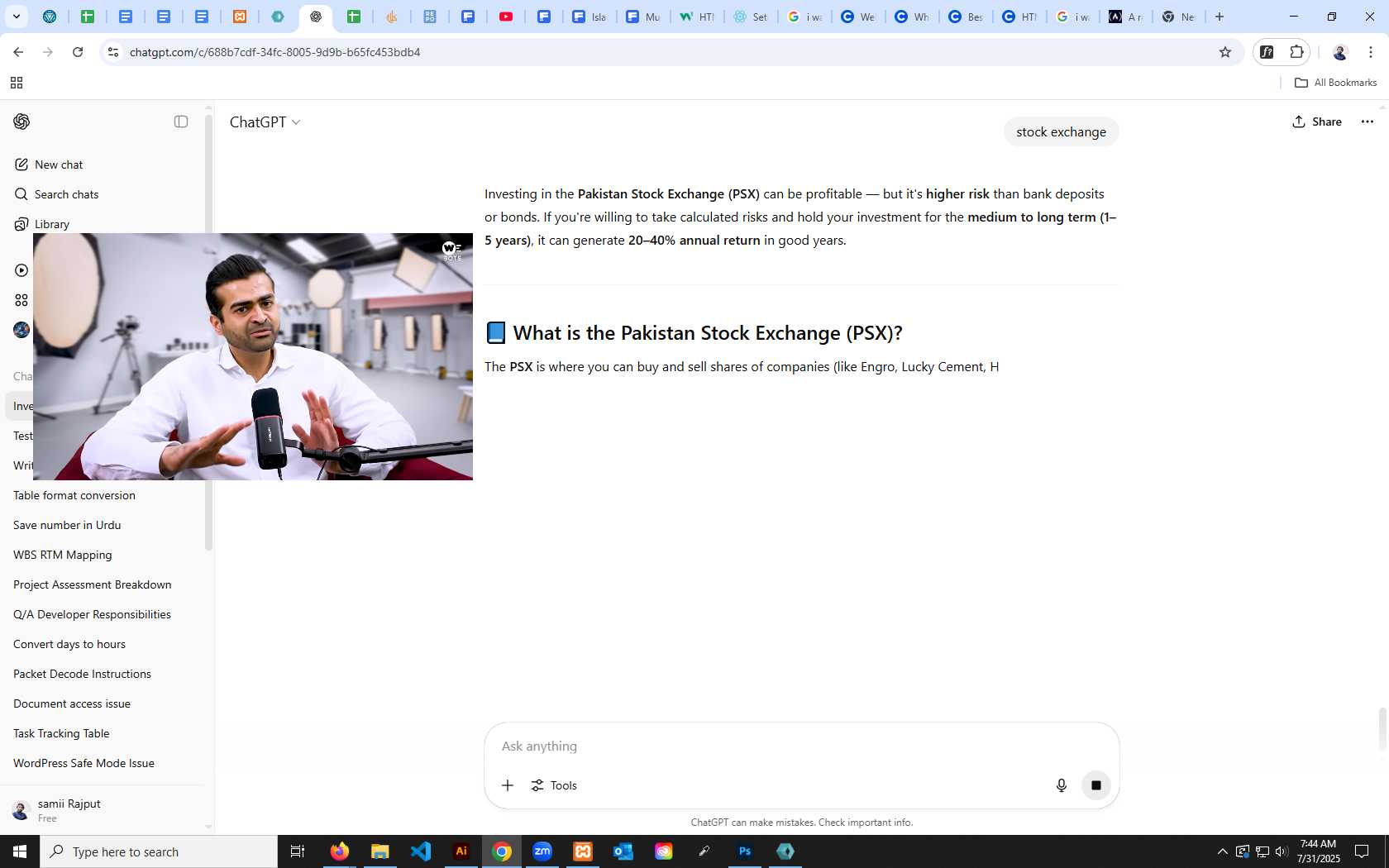
Task: Open the Windows notification center
Action: (x=1362, y=851)
